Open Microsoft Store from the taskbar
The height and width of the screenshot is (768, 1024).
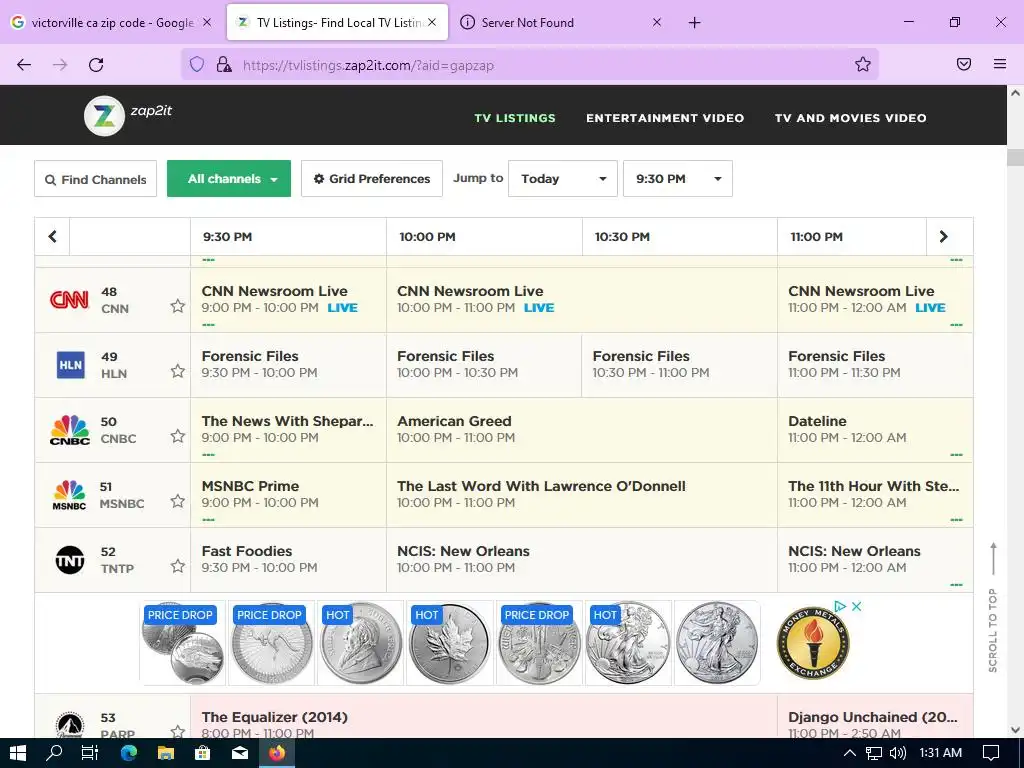point(203,753)
